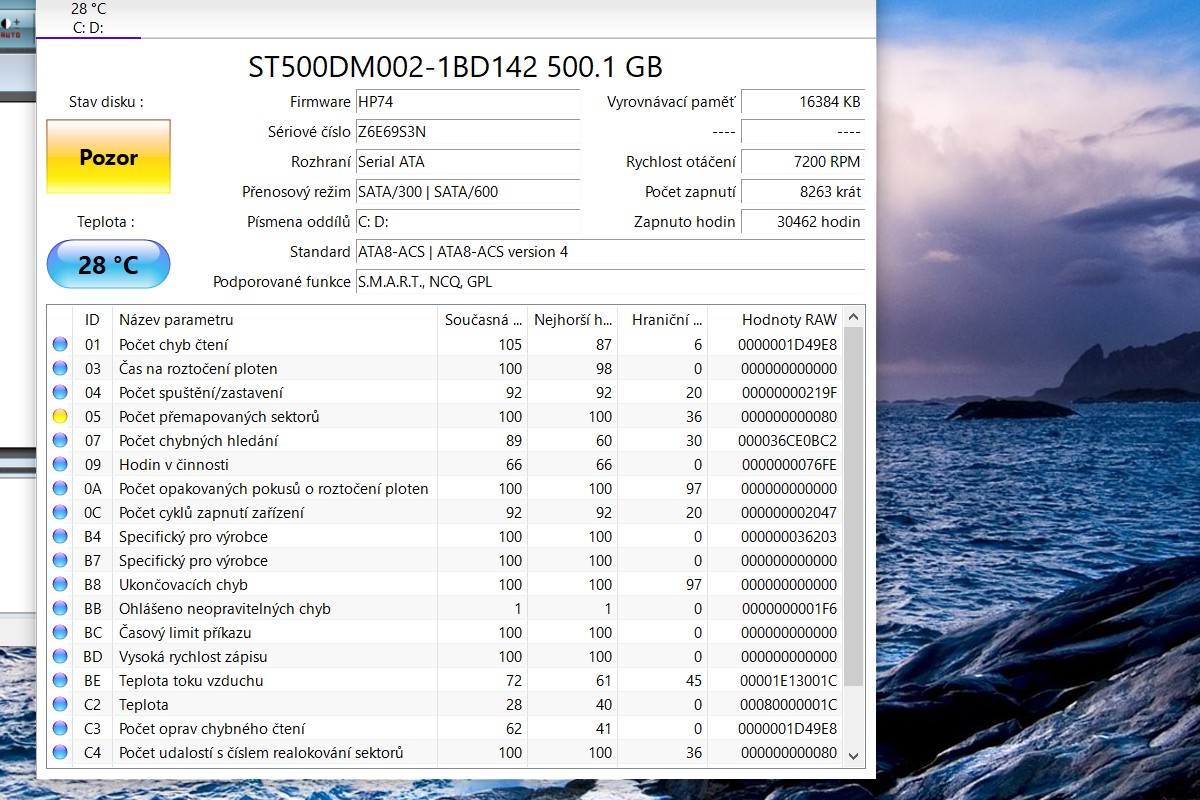Click the blue status icon for attribute 01

[x=60, y=345]
